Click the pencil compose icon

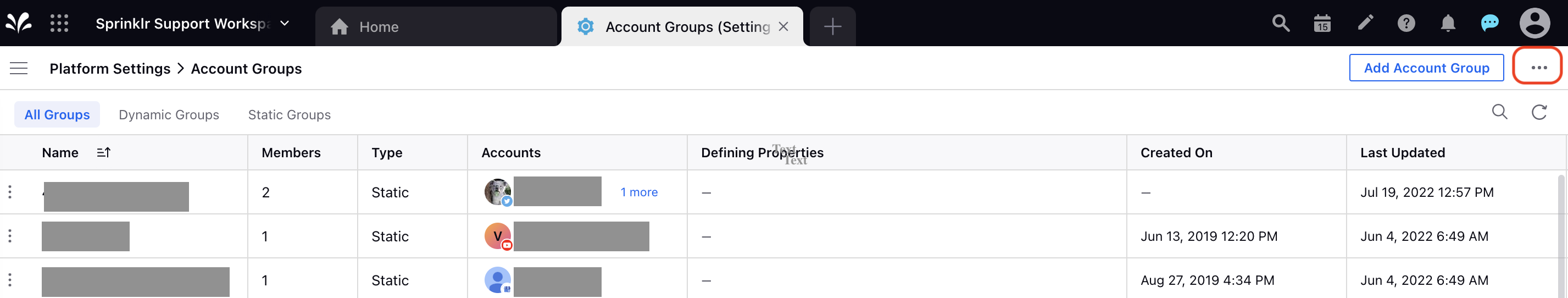tap(1365, 23)
